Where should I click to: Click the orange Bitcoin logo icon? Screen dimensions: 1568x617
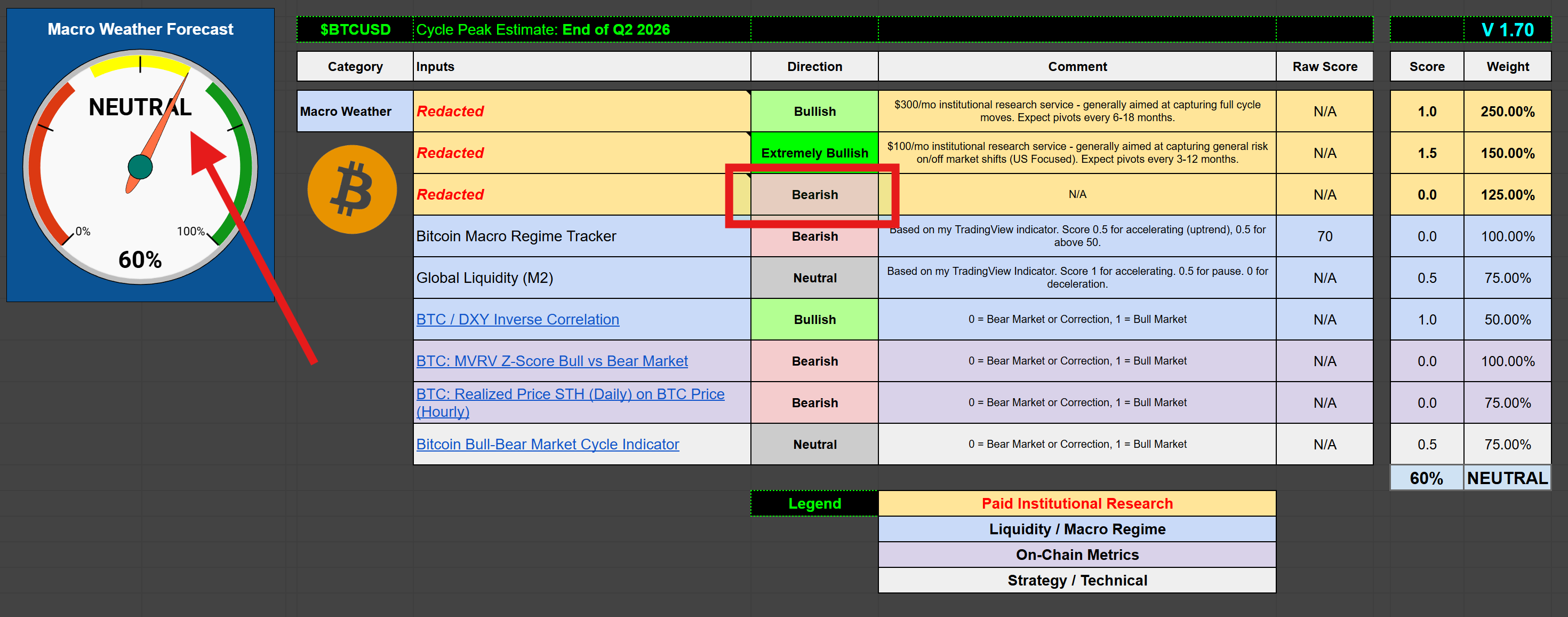click(x=352, y=189)
